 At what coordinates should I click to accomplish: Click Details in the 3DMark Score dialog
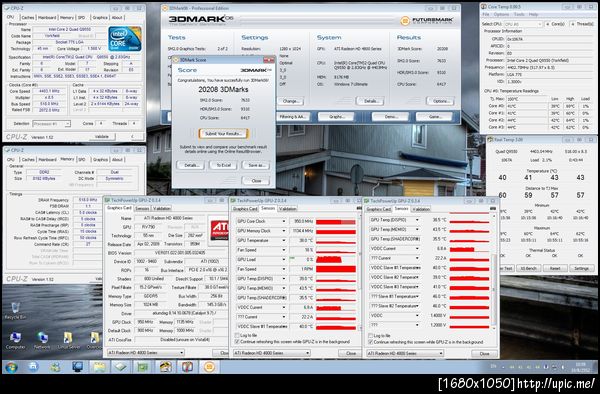(191, 165)
